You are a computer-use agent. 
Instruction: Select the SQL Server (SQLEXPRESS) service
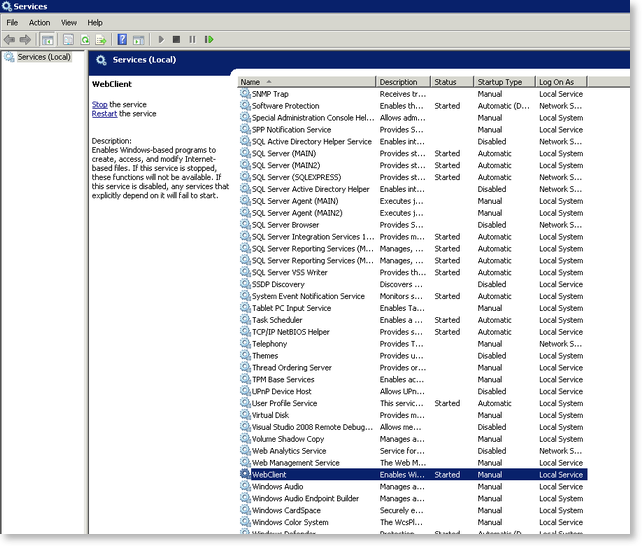tap(414, 177)
